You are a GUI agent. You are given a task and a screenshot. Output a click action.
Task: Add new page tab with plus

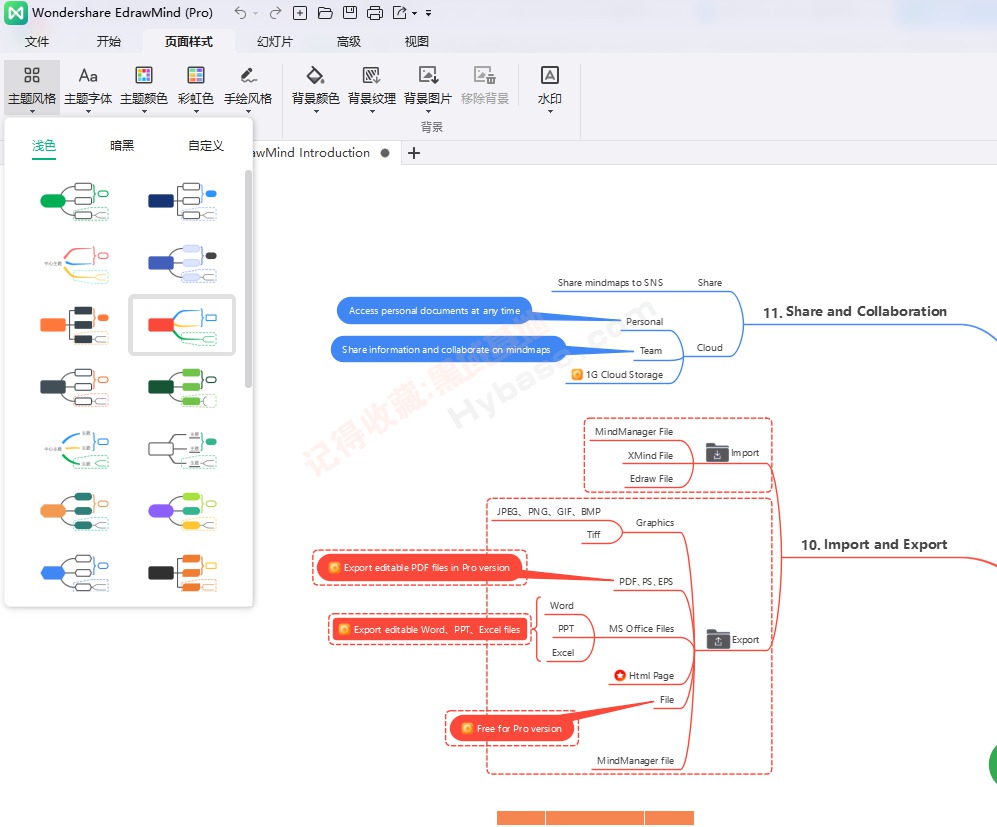414,153
